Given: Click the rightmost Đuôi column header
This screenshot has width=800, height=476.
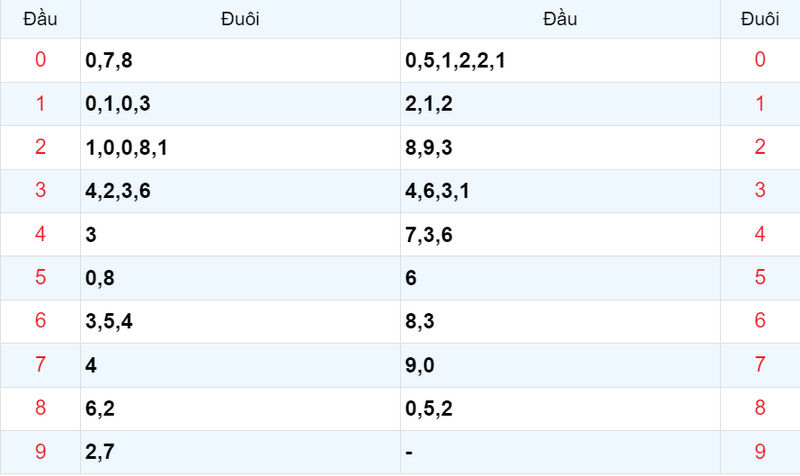Looking at the screenshot, I should pyautogui.click(x=760, y=19).
